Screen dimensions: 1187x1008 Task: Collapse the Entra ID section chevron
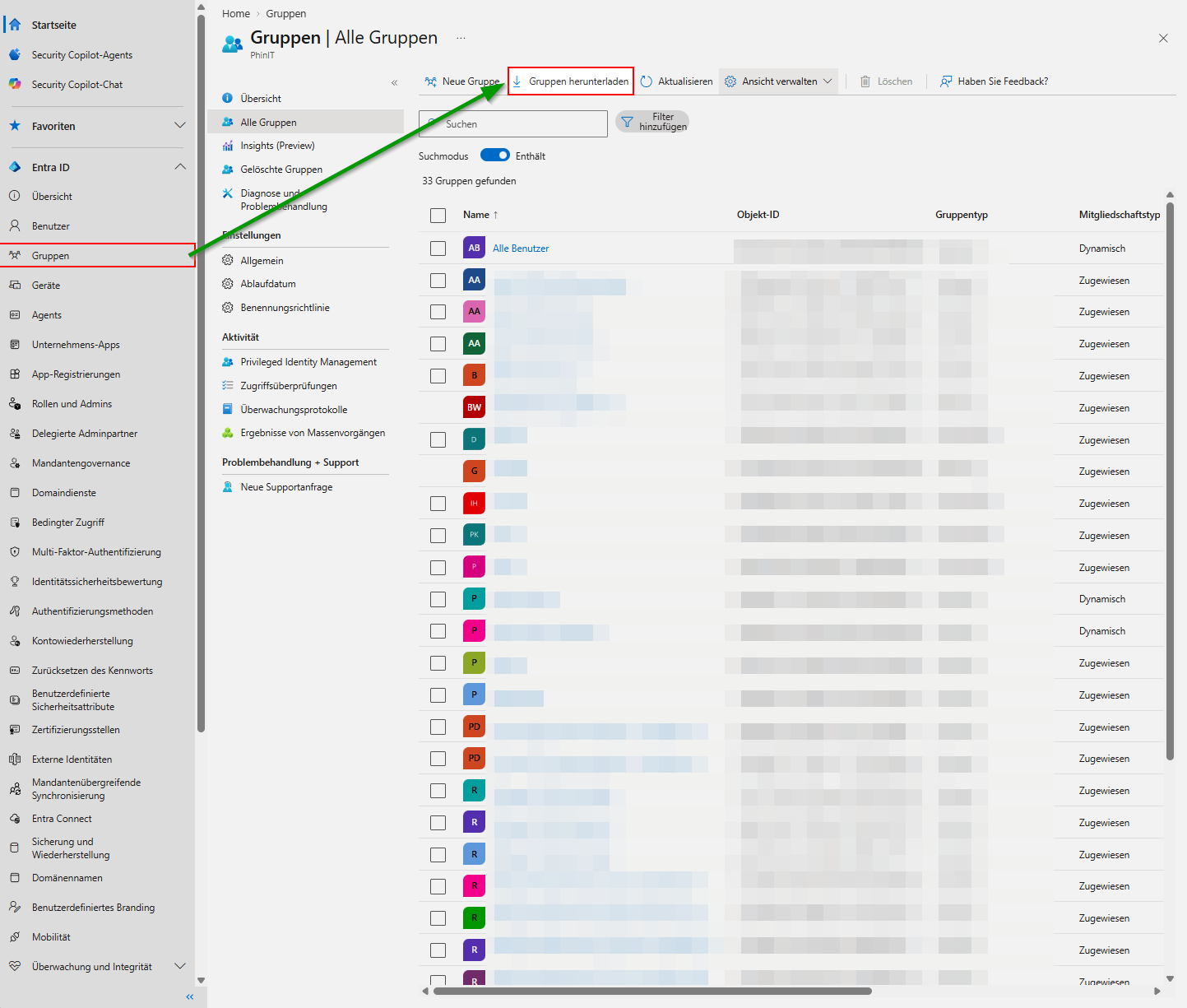tap(180, 166)
